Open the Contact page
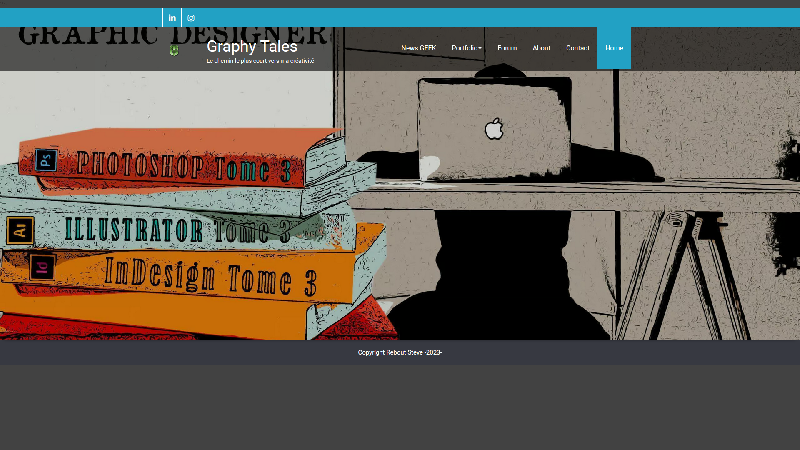800x450 pixels. (x=578, y=48)
